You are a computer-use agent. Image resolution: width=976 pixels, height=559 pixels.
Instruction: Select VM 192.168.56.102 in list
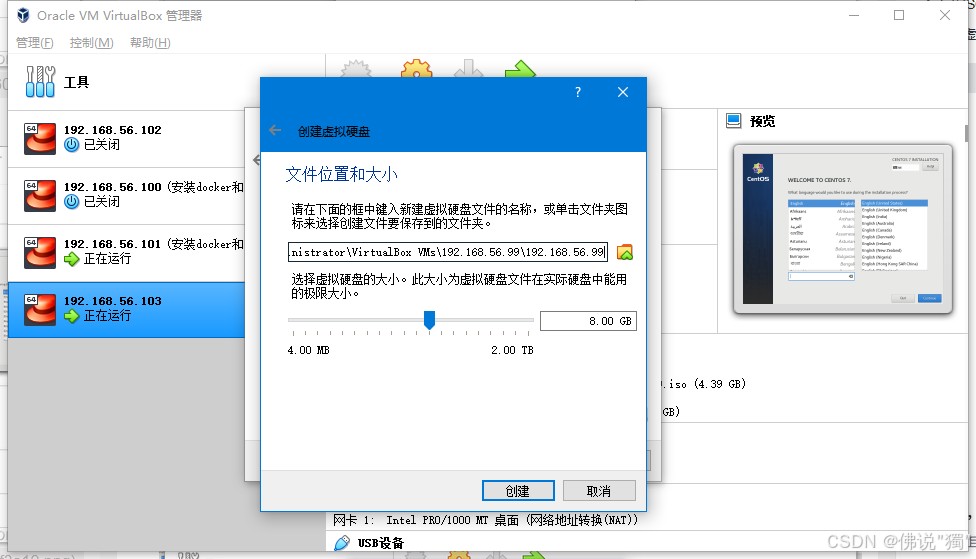pyautogui.click(x=126, y=138)
